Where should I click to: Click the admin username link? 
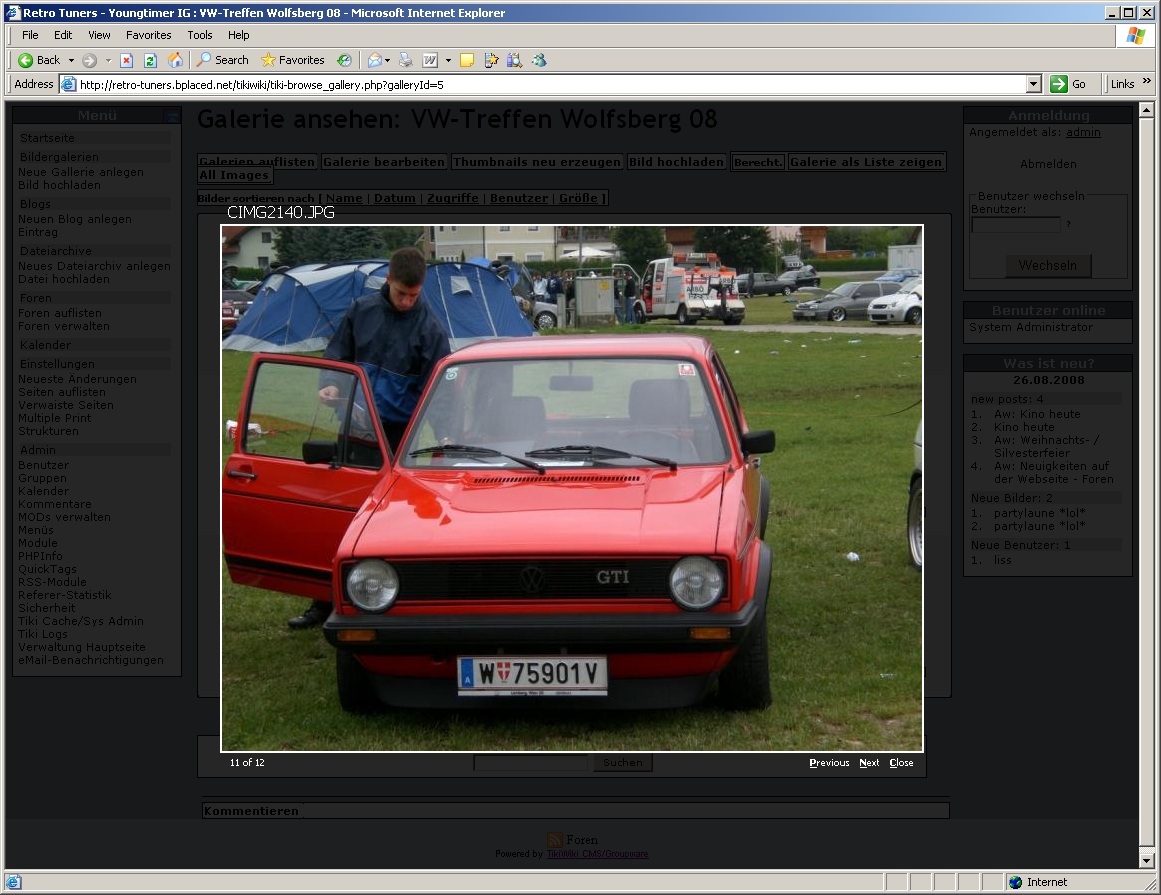[x=1083, y=132]
